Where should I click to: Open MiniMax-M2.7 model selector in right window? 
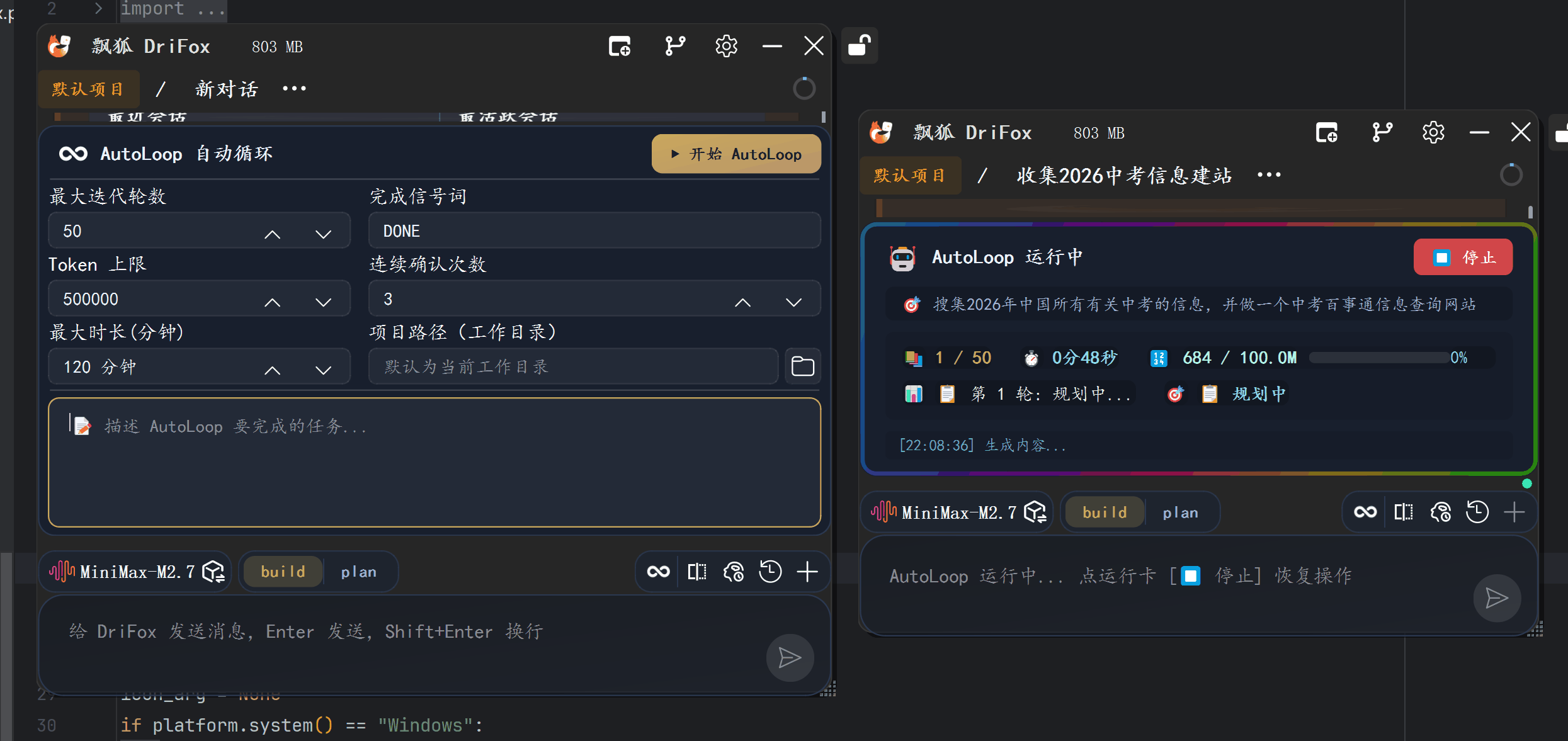coord(957,512)
